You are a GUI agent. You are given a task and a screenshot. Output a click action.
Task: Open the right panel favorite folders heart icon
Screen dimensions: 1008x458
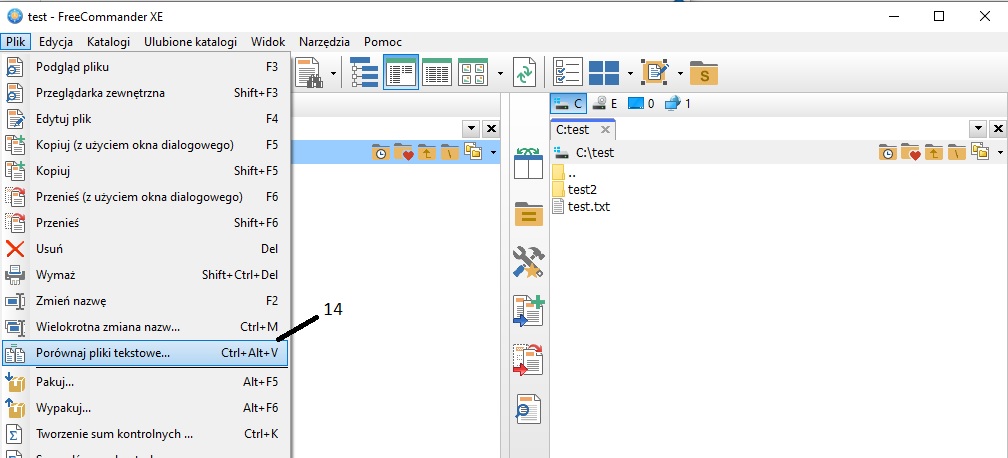[910, 153]
